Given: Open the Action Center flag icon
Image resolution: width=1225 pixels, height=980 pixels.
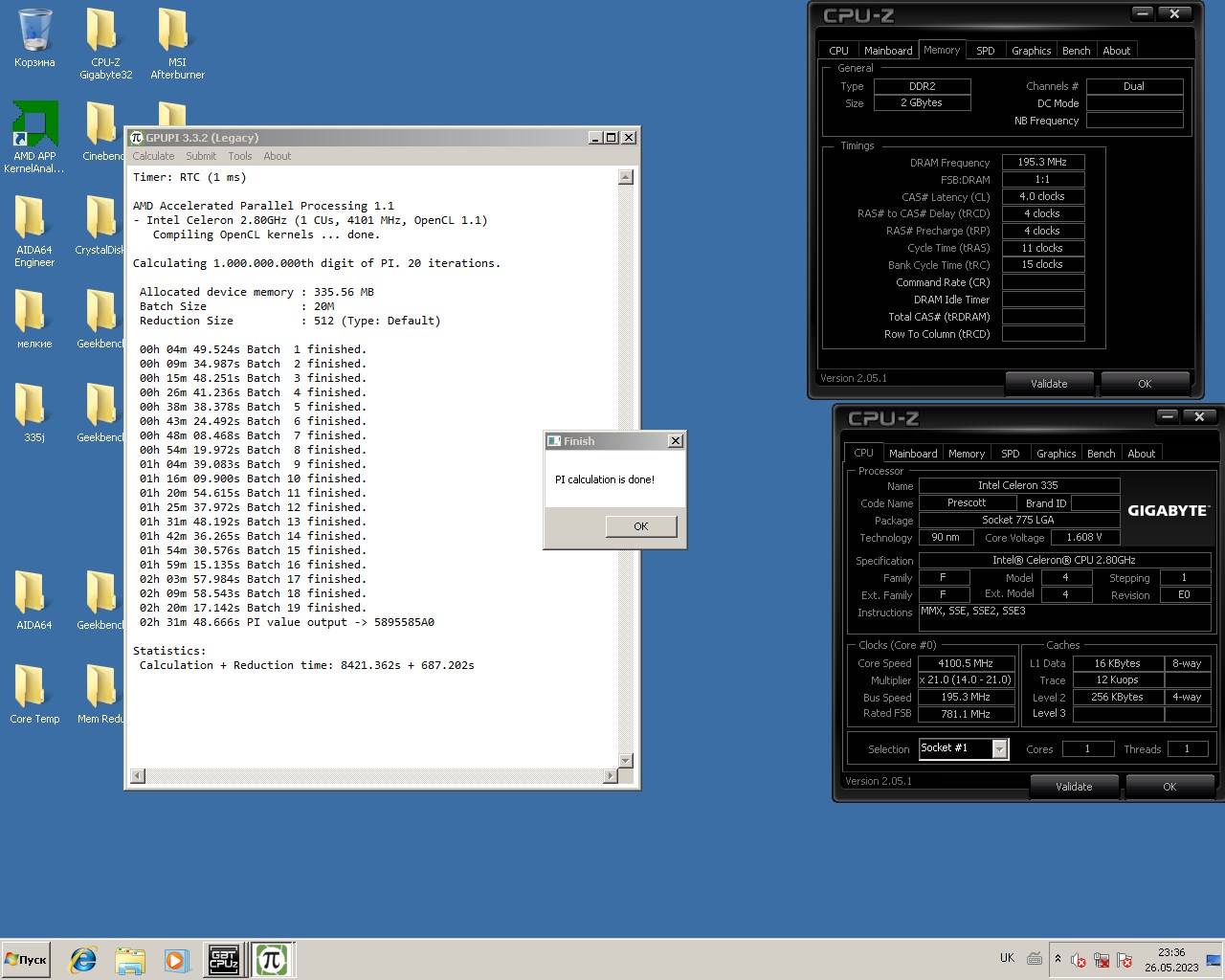Looking at the screenshot, I should coord(1125,960).
